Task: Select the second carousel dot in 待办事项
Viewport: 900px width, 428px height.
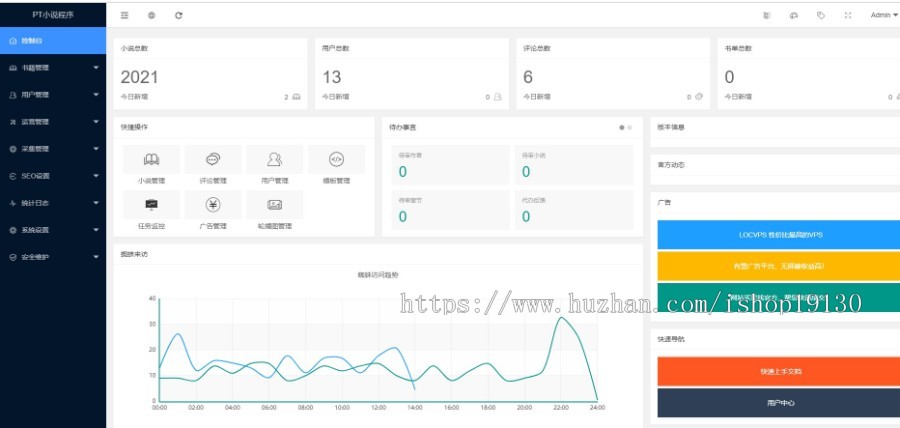Action: 630,127
